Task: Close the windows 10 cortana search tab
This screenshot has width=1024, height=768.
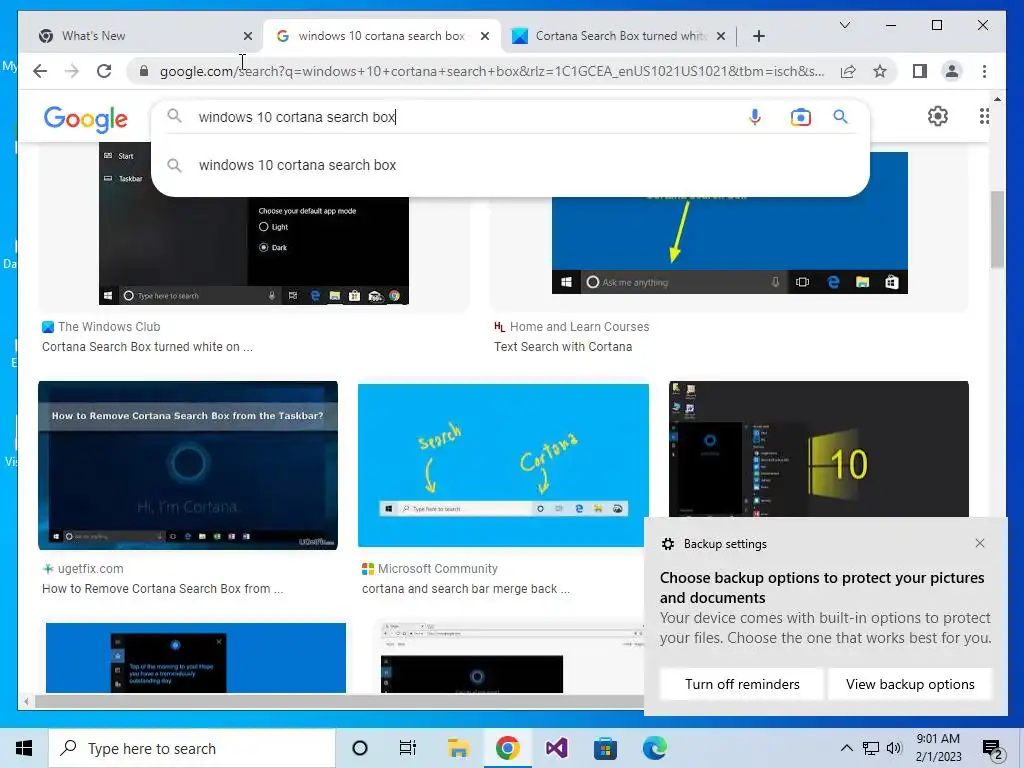Action: pos(485,36)
